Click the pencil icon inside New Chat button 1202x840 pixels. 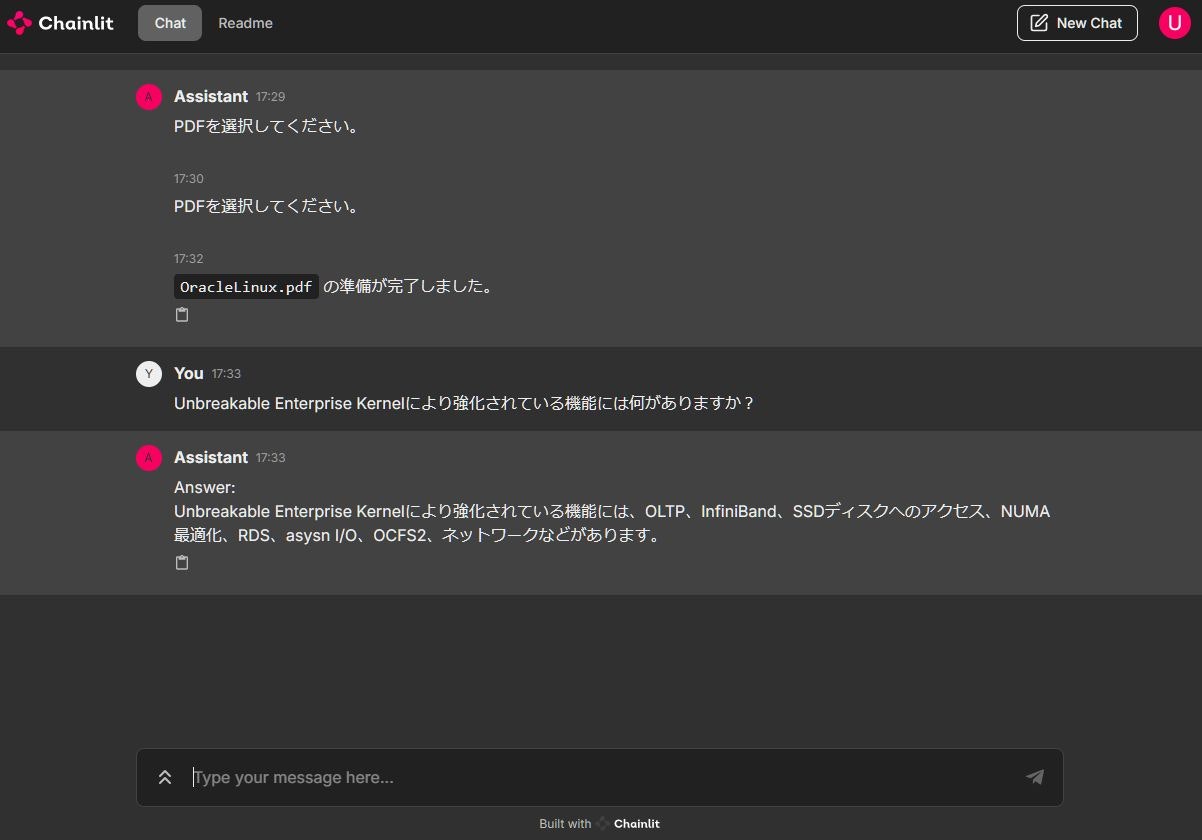[1040, 22]
